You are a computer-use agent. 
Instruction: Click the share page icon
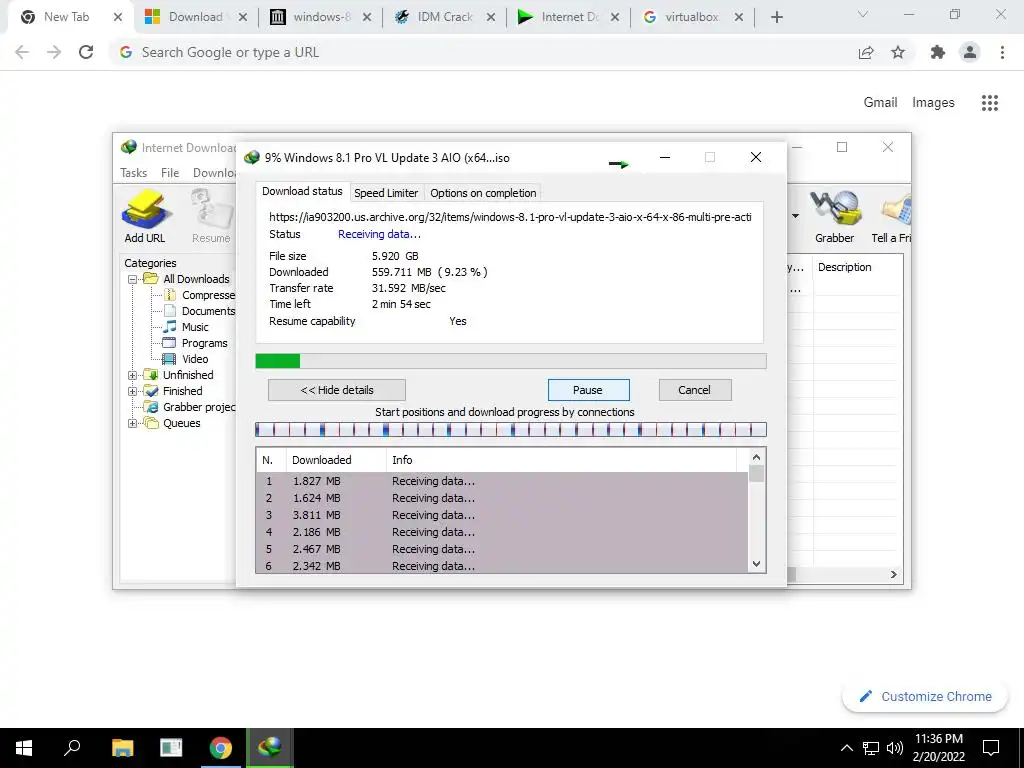tap(866, 52)
